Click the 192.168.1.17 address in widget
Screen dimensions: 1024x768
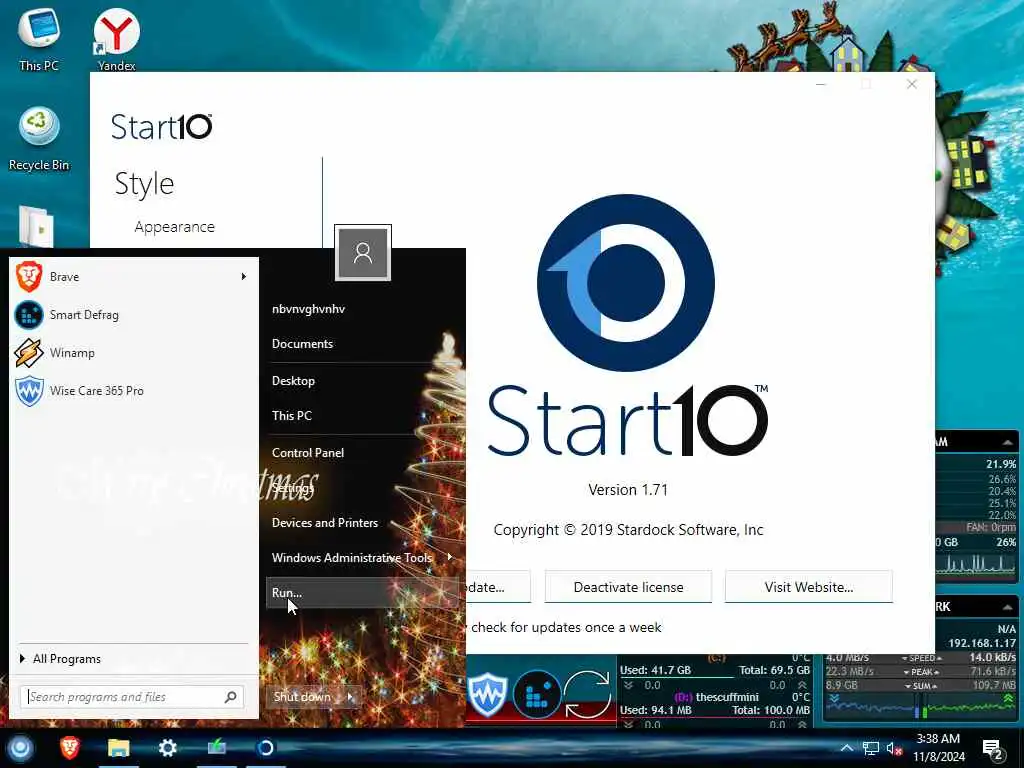982,643
